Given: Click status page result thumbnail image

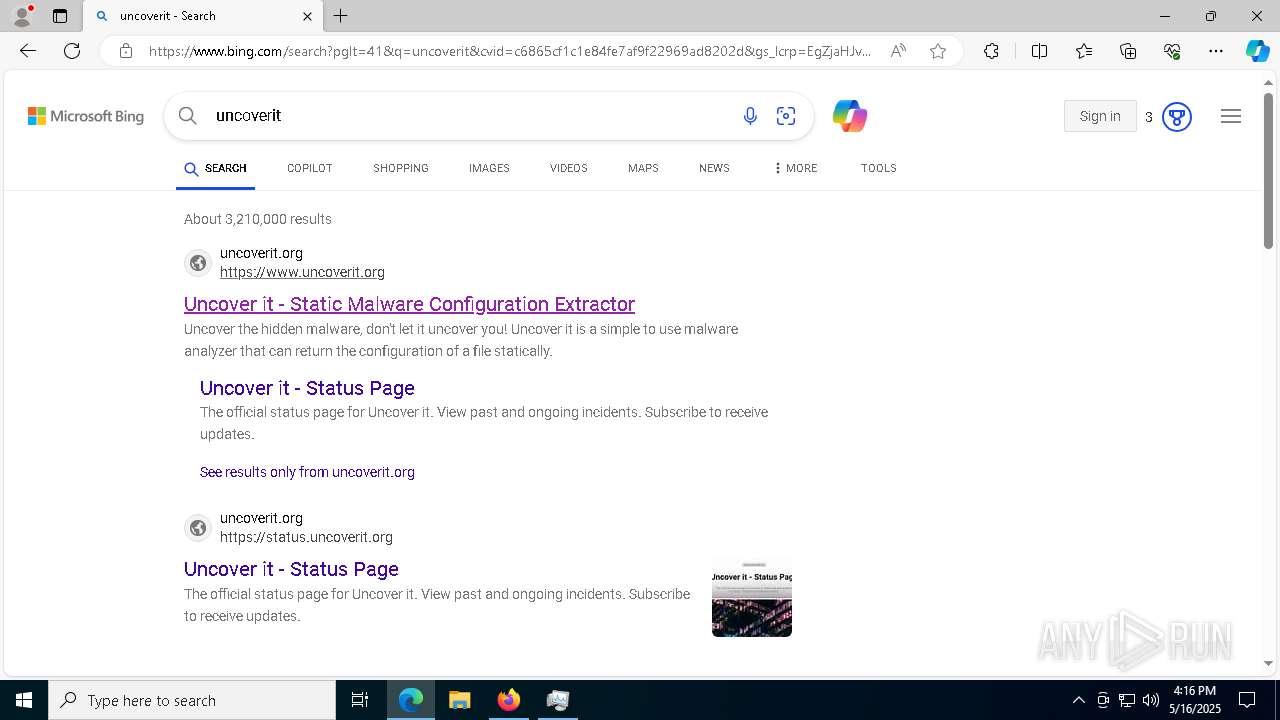Looking at the screenshot, I should tap(752, 598).
